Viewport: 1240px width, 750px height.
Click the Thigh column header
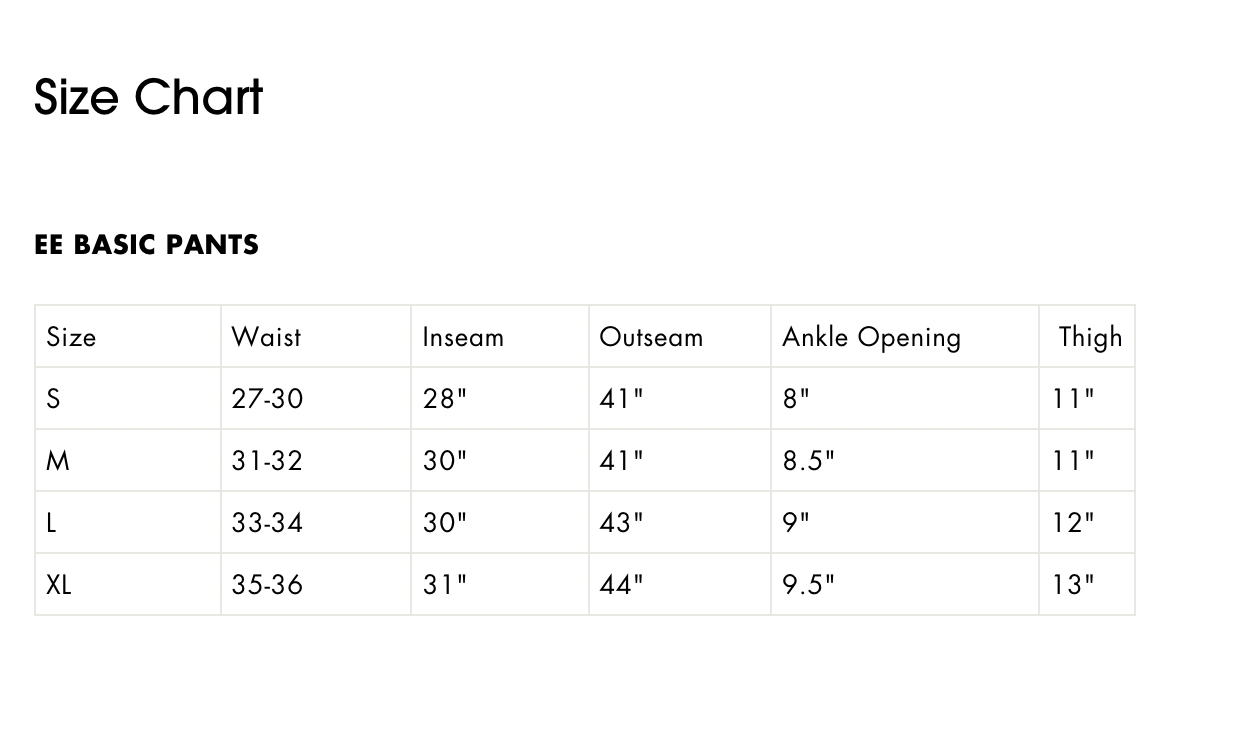point(1091,338)
